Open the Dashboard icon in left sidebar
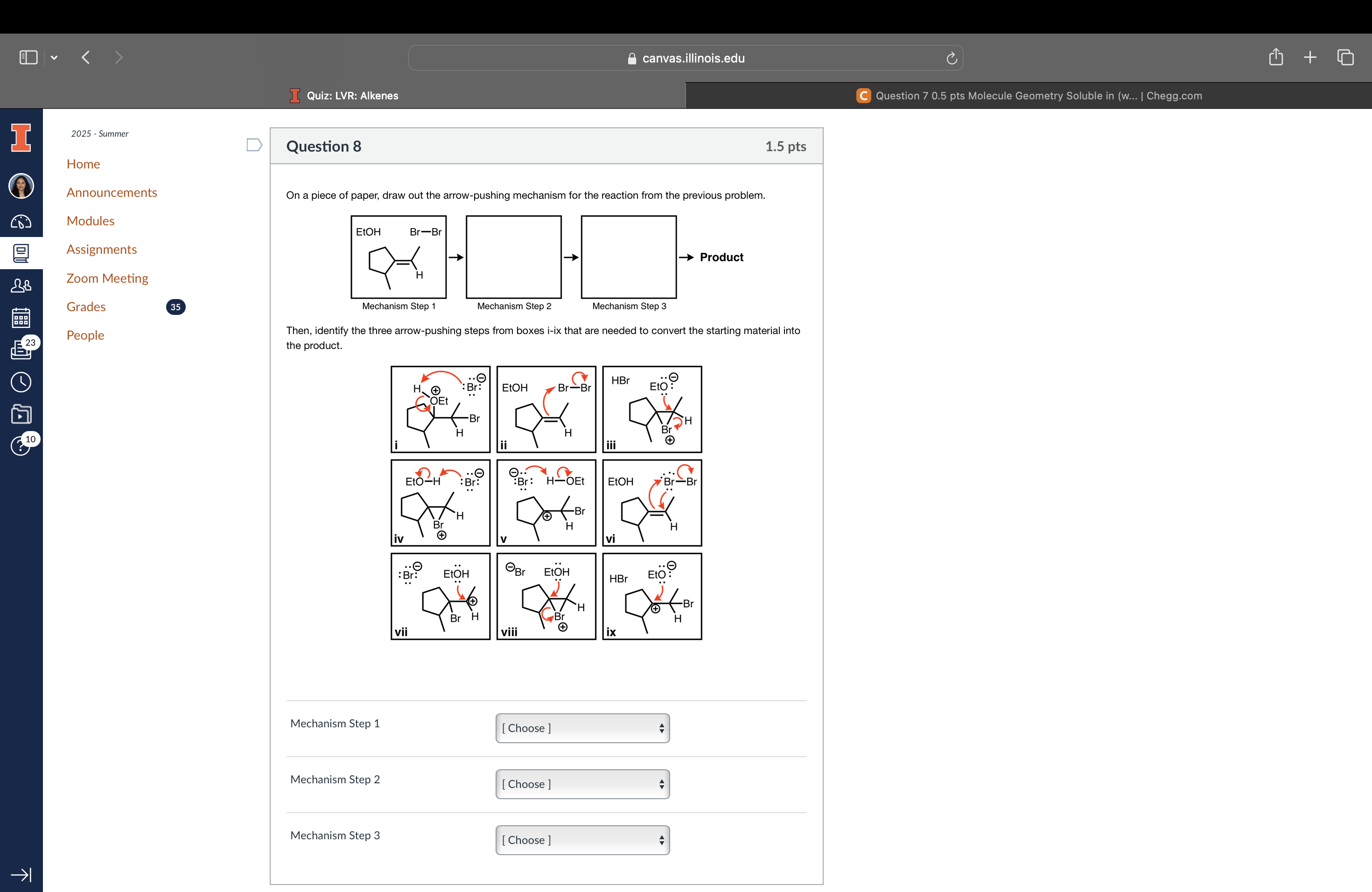 click(x=21, y=222)
